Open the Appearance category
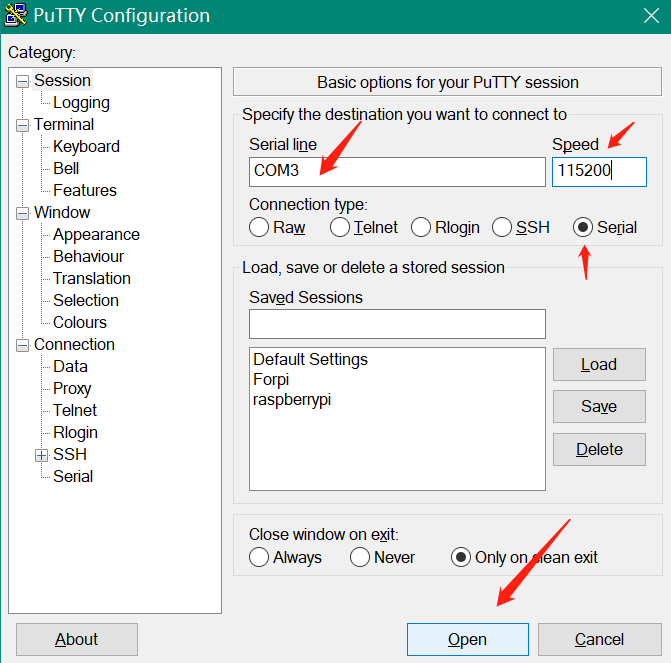The width and height of the screenshot is (671, 663). [96, 235]
